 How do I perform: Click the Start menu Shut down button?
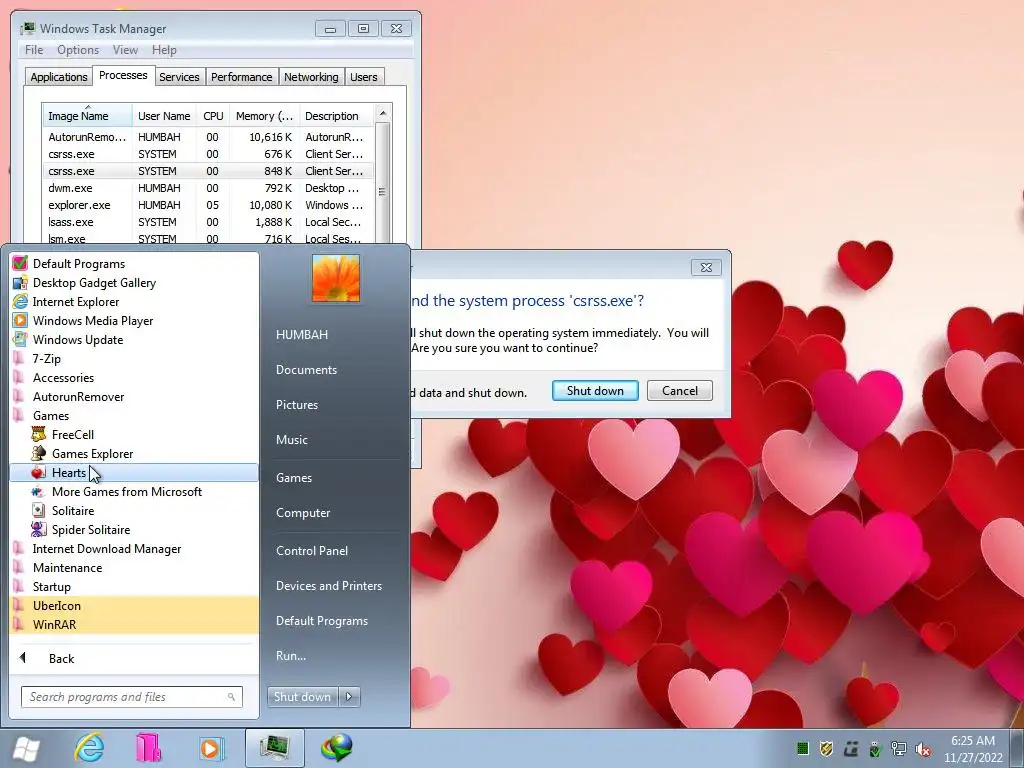click(302, 697)
